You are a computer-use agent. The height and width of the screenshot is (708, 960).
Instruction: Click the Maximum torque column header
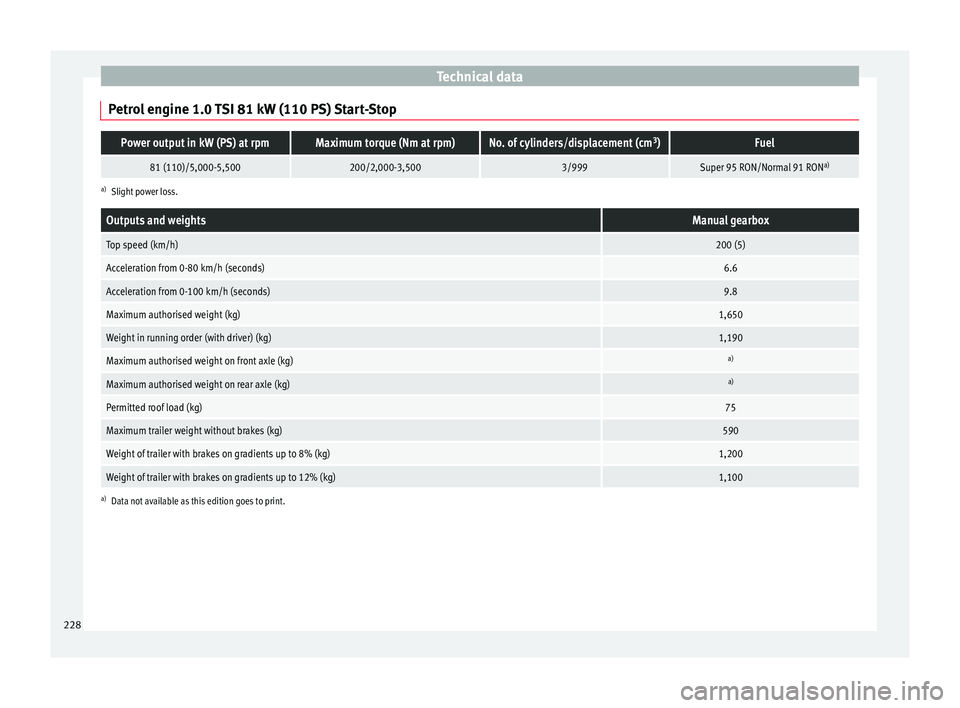(x=385, y=143)
